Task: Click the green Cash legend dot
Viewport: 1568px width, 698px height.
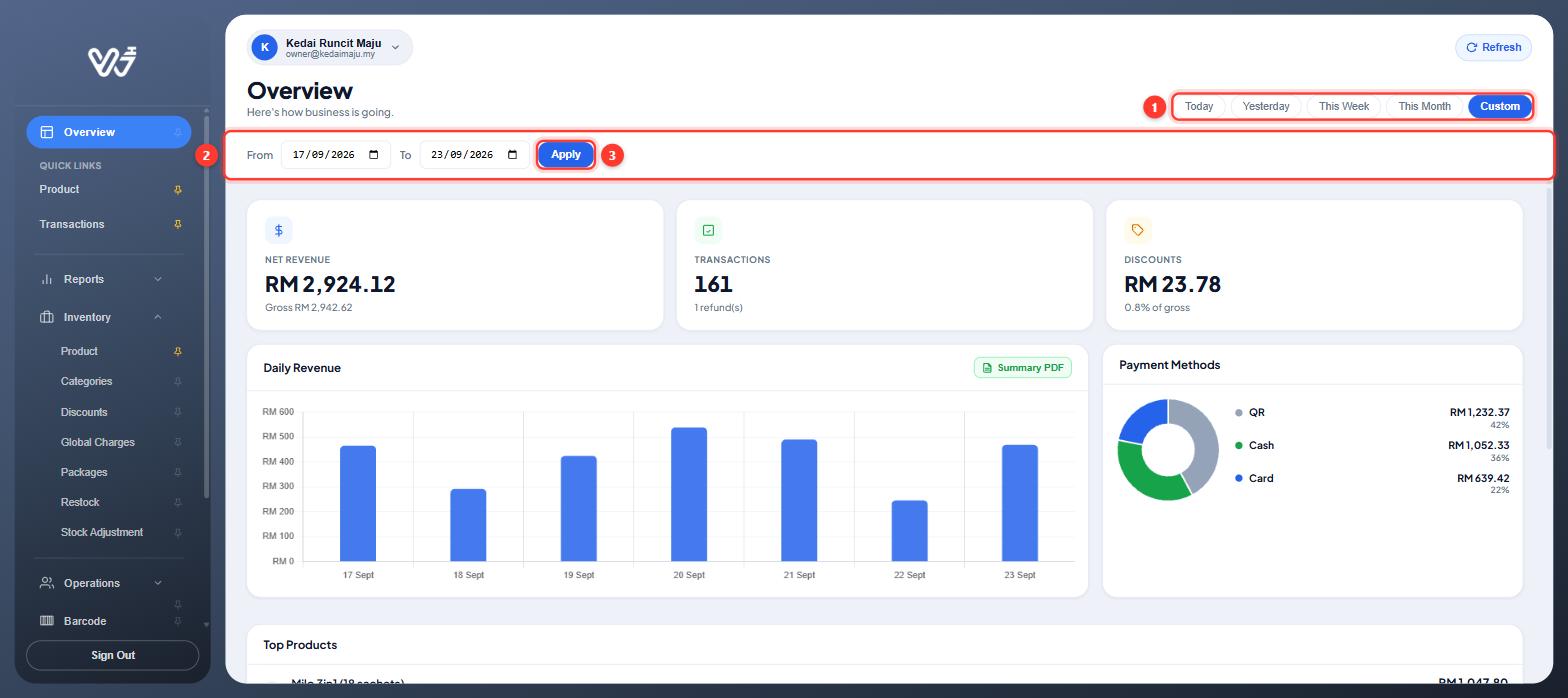Action: click(1239, 445)
